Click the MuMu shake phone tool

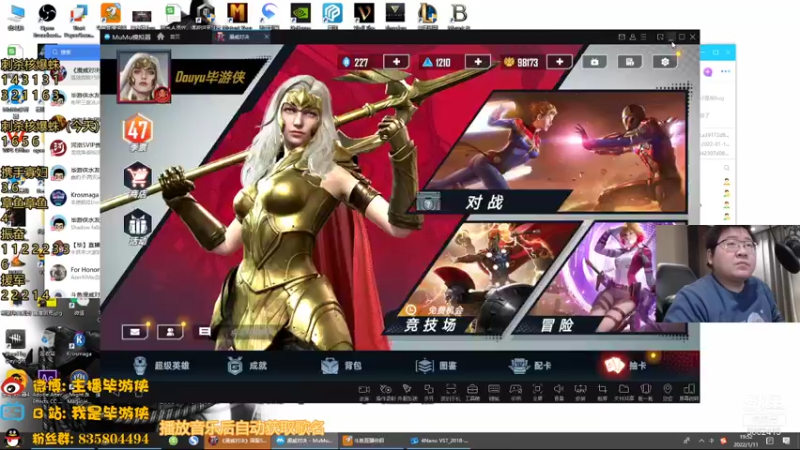pos(646,392)
